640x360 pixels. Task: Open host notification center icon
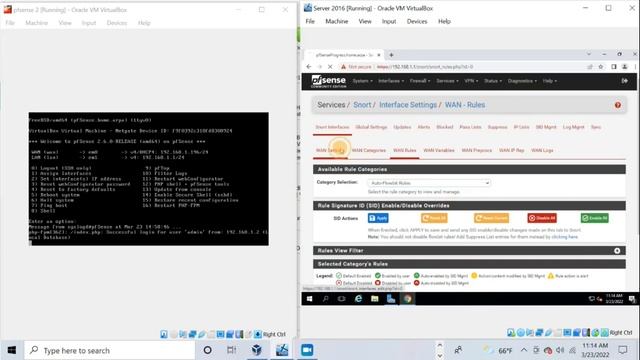point(622,350)
